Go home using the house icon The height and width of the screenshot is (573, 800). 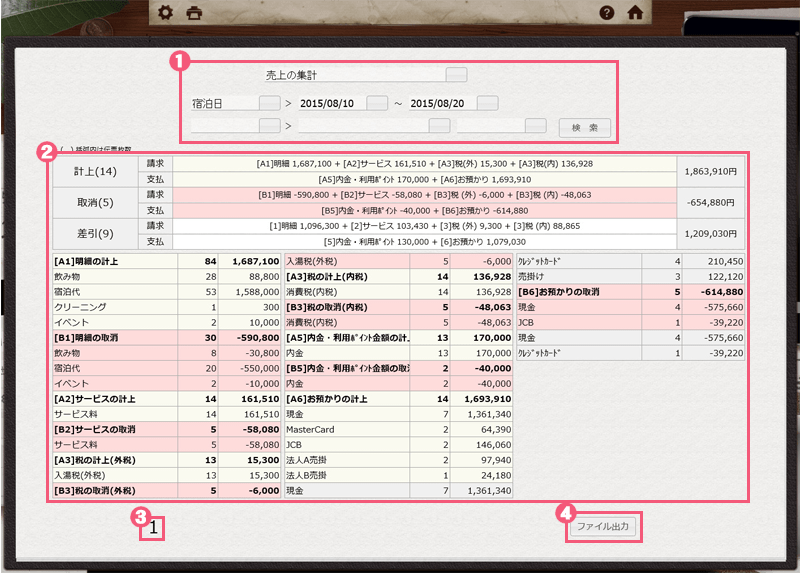coord(635,12)
